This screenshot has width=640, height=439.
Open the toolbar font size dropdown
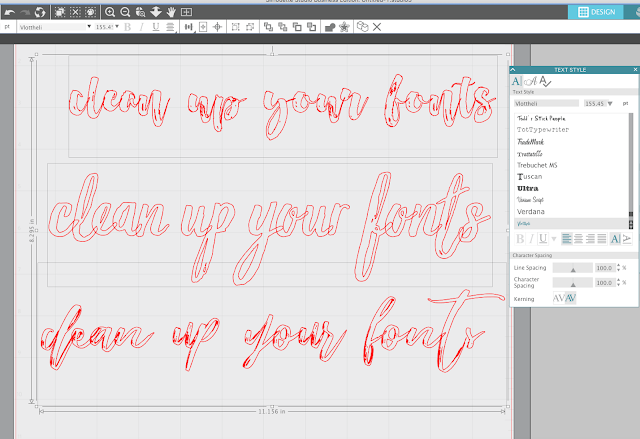coord(117,27)
